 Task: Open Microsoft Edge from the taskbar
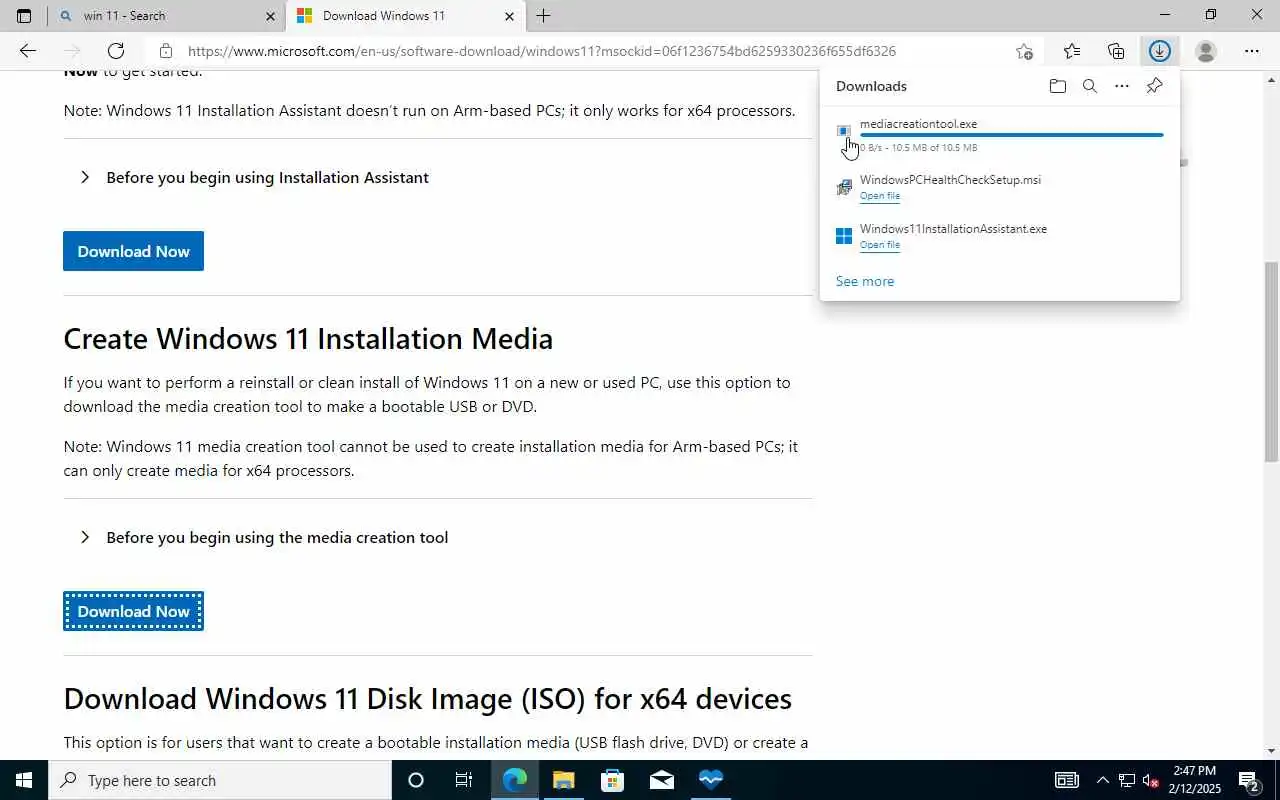tap(514, 780)
